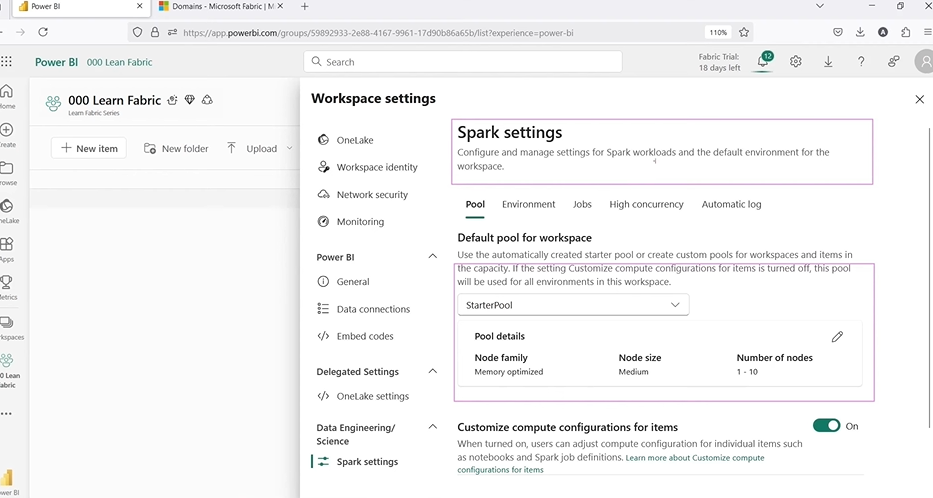Open the browser tab list chevron
This screenshot has width=933, height=498.
click(x=819, y=6)
